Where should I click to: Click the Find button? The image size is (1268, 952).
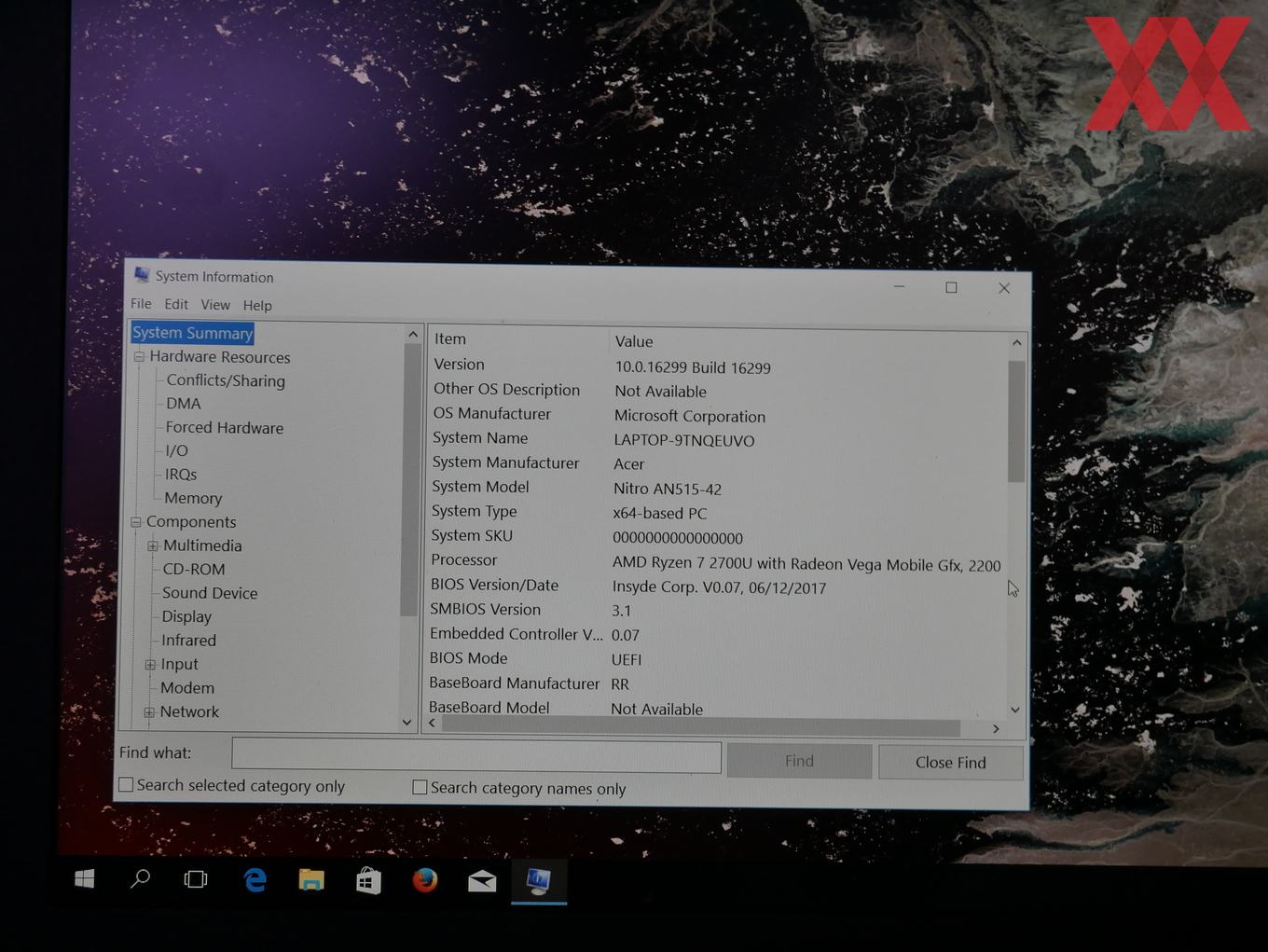point(799,761)
